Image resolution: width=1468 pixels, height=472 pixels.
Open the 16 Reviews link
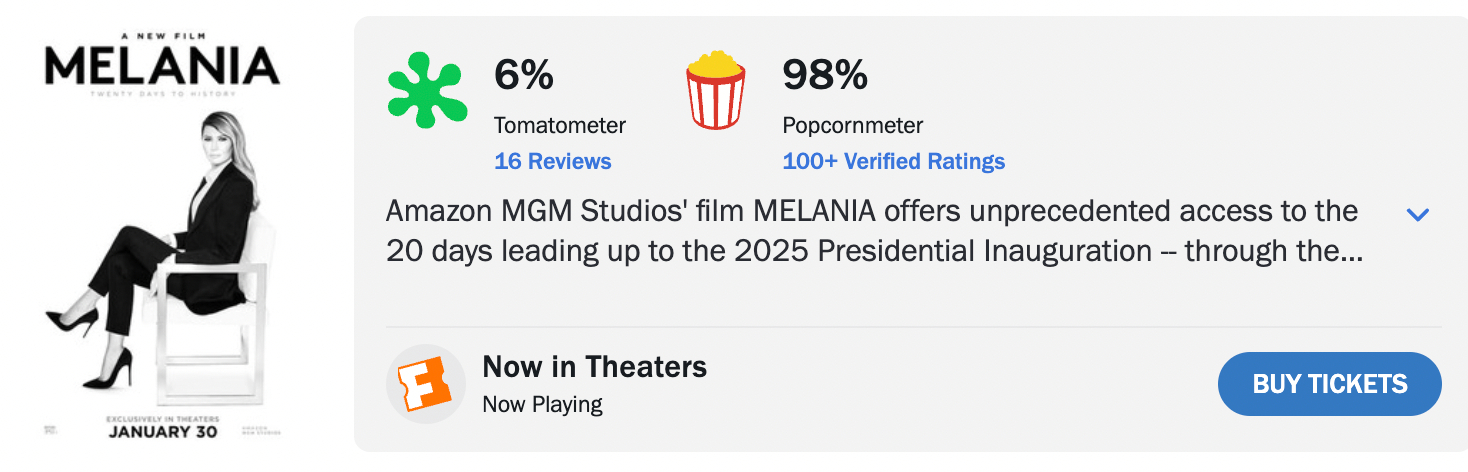552,161
